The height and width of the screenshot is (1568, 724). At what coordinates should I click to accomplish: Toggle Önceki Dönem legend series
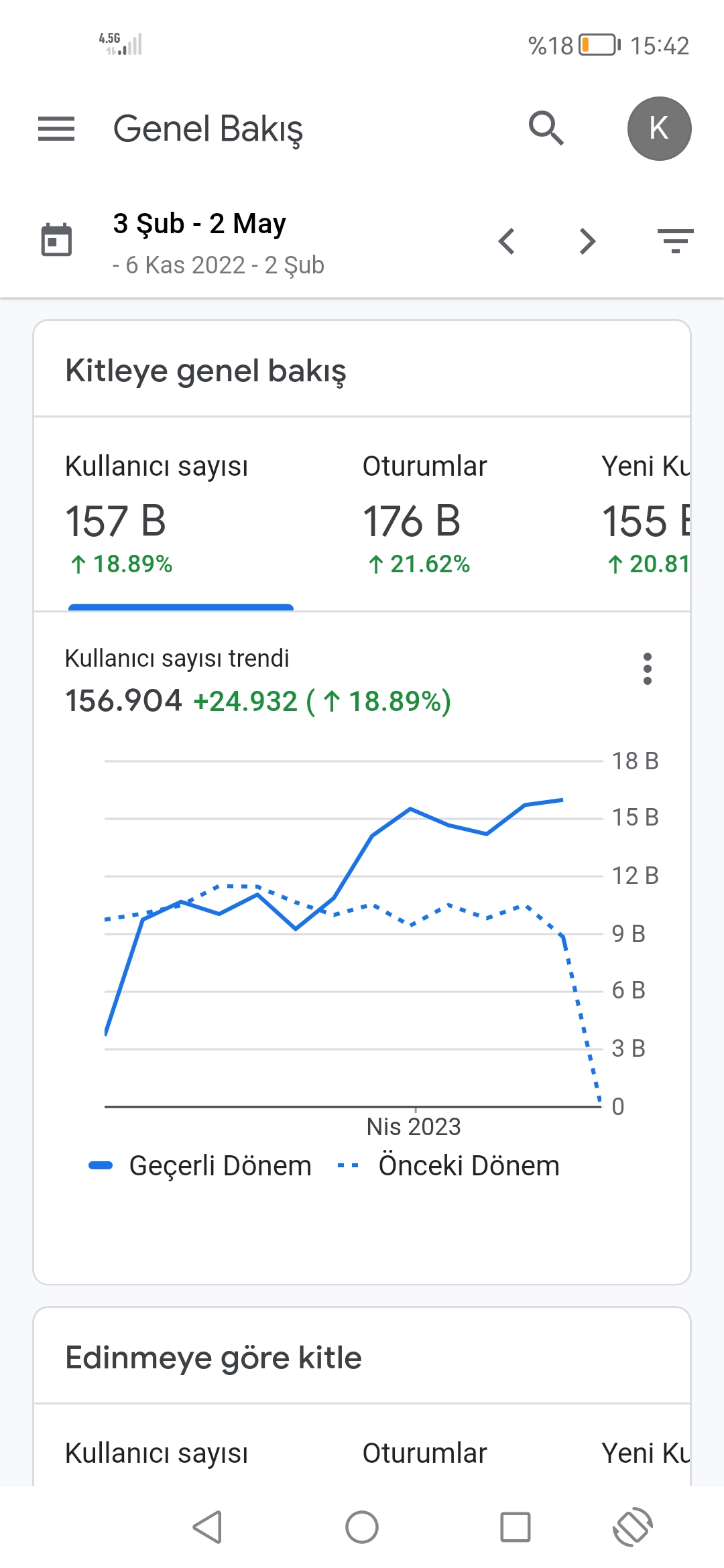click(x=448, y=1166)
